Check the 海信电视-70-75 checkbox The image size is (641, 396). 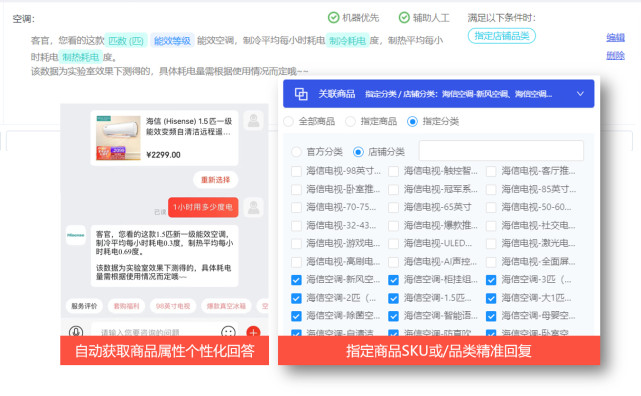pyautogui.click(x=296, y=208)
